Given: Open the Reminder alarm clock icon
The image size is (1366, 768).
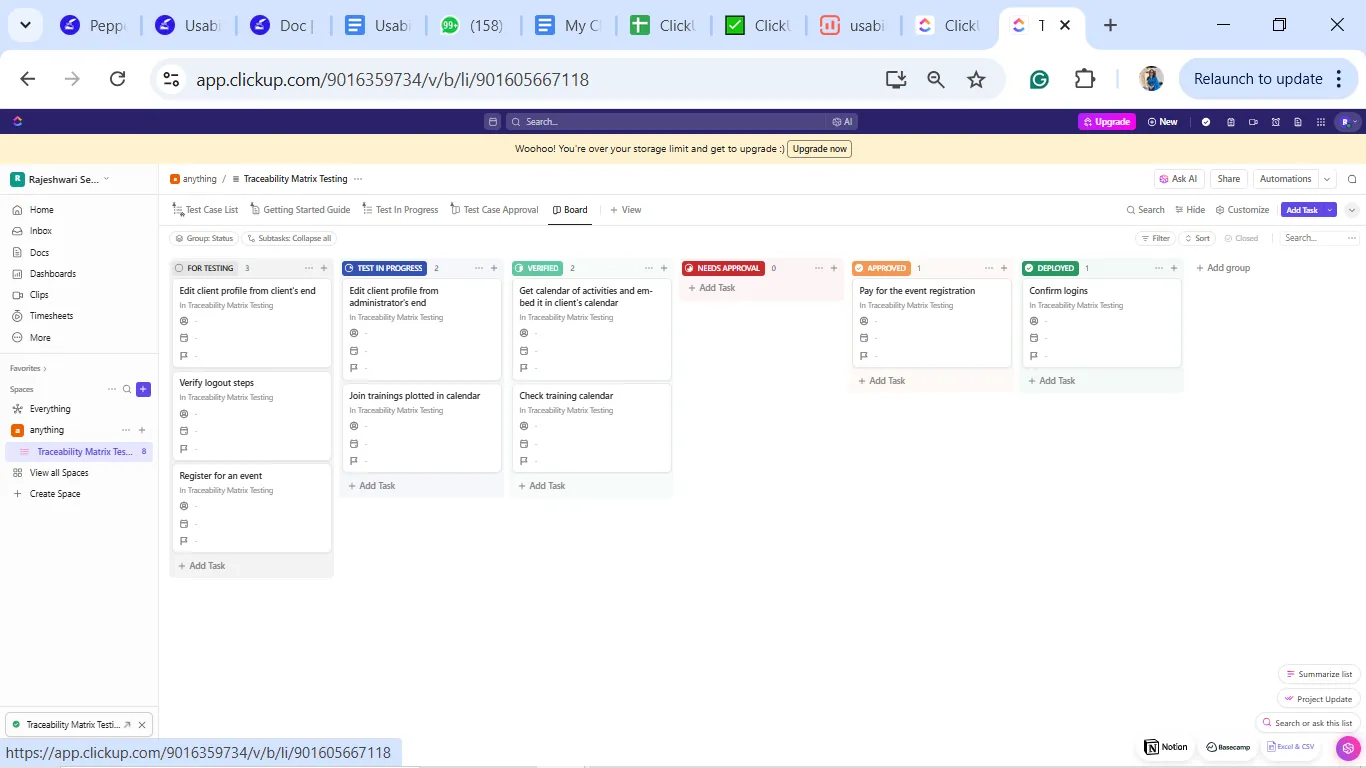Looking at the screenshot, I should pos(1276,122).
